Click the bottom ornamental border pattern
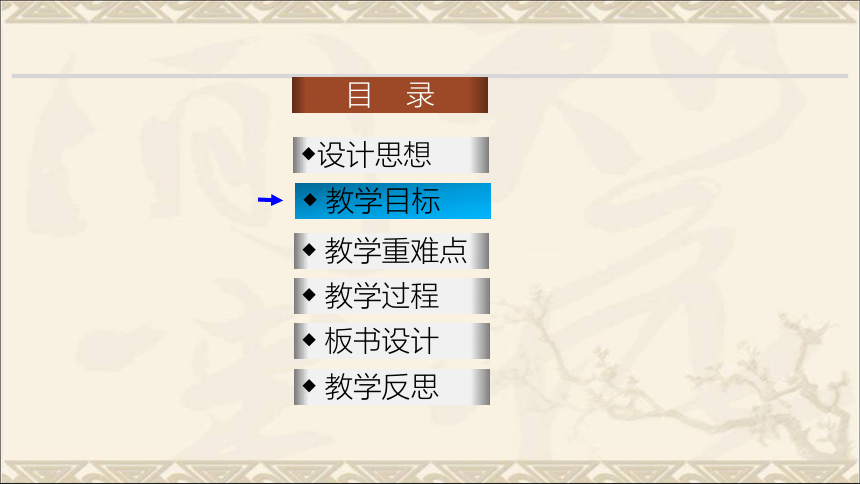 click(x=430, y=472)
